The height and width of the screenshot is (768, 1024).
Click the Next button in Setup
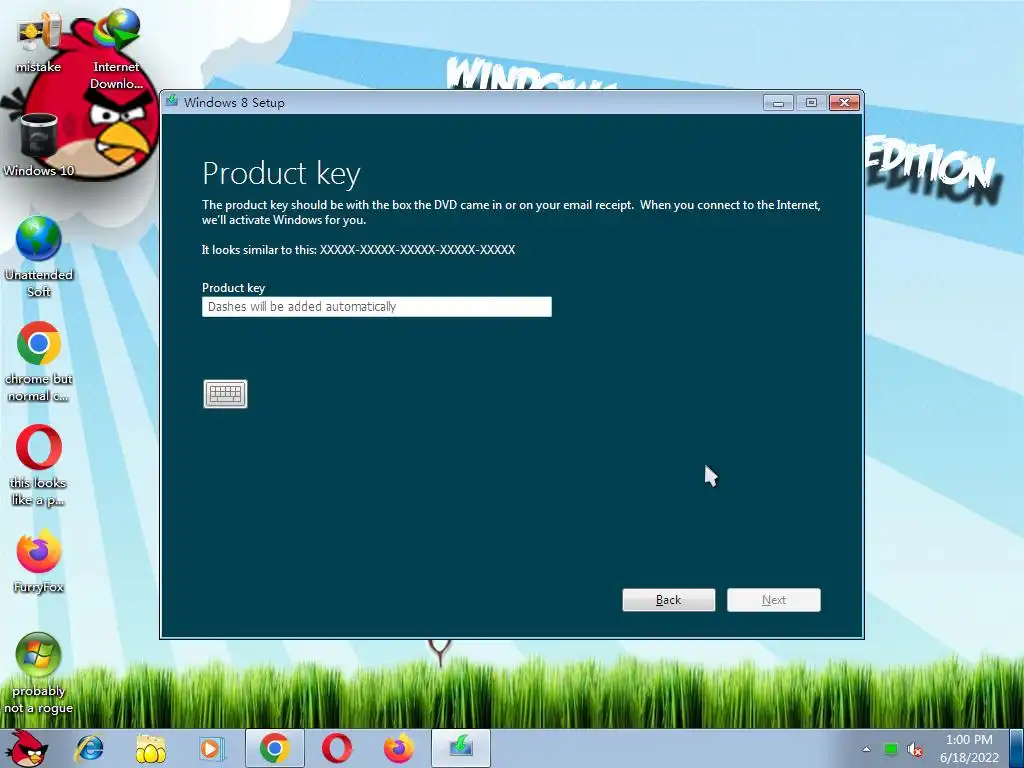pyautogui.click(x=774, y=600)
